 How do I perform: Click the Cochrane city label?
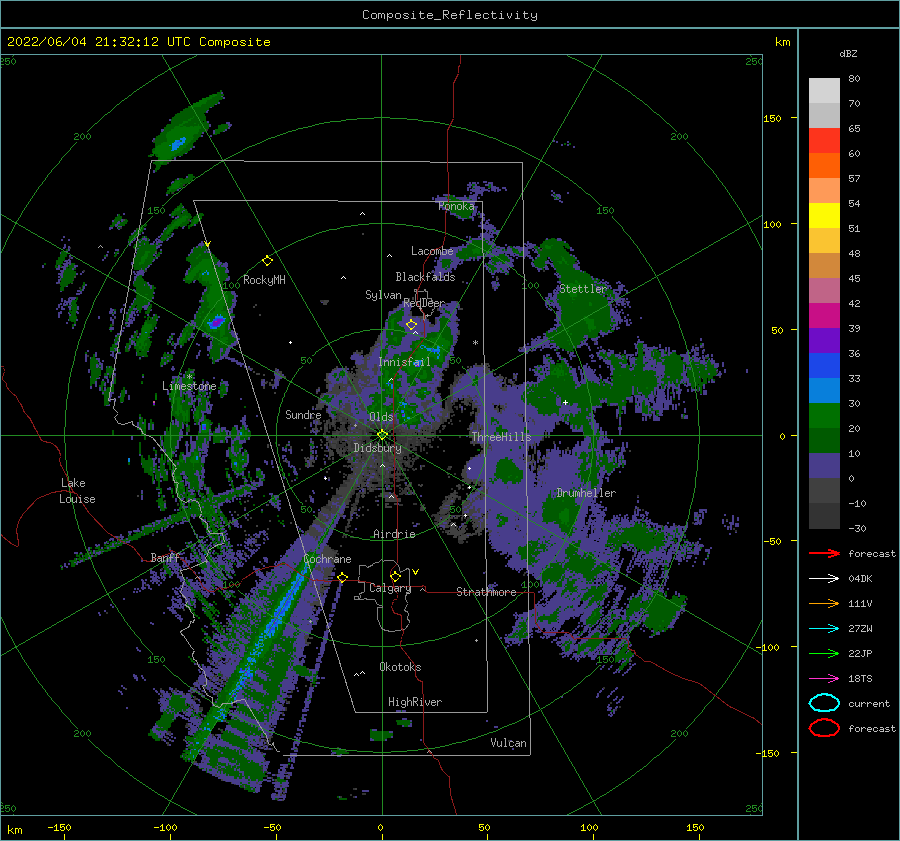click(327, 559)
